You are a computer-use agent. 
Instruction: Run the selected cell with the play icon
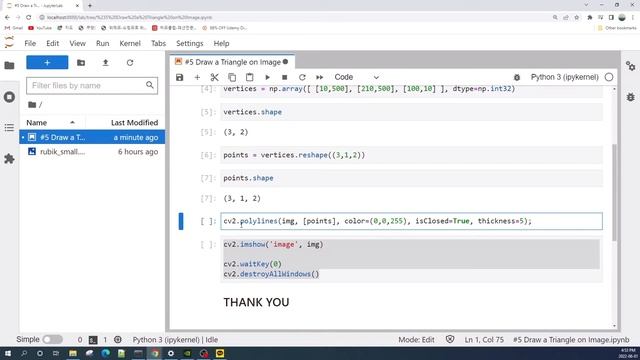point(267,77)
